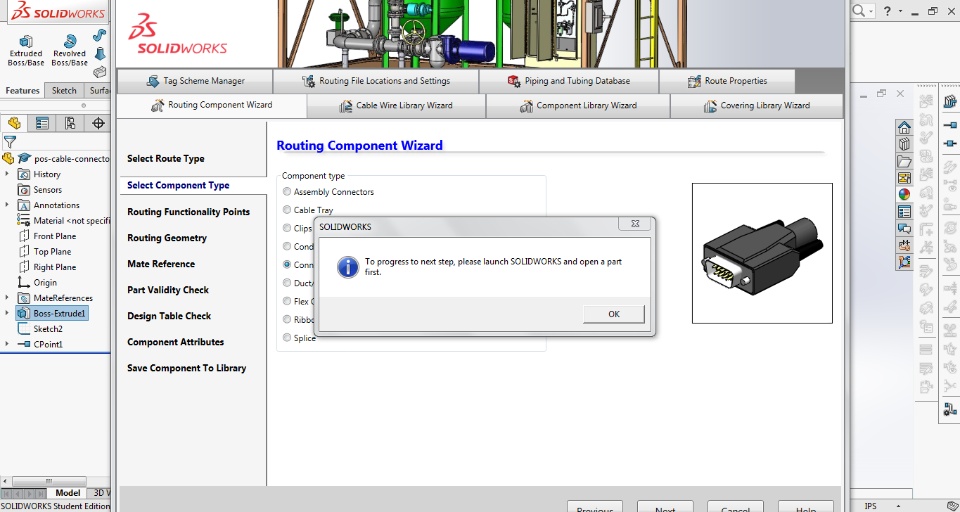Click the Help question mark icon

(887, 10)
